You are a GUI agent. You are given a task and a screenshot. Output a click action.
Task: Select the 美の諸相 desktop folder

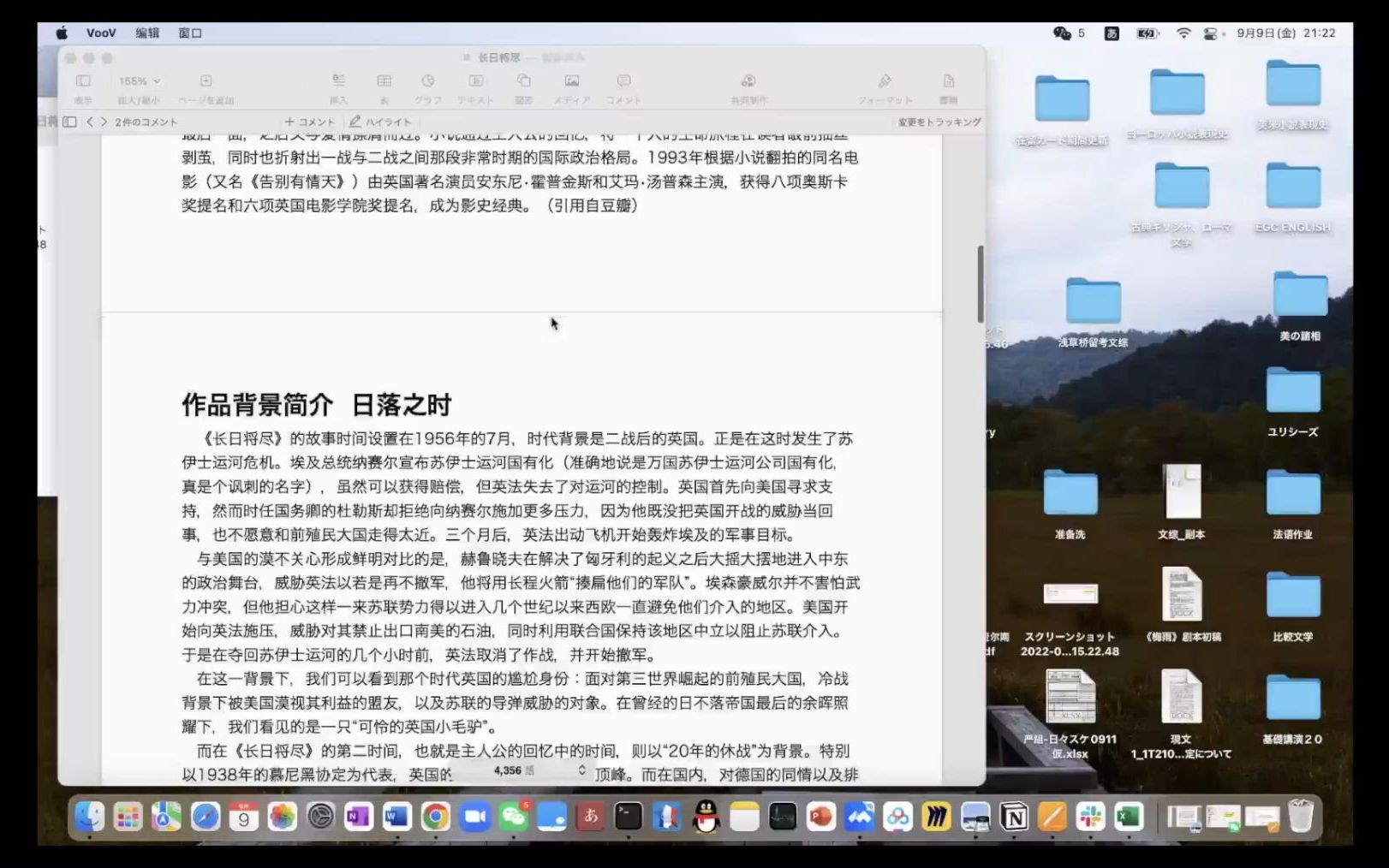1300,306
